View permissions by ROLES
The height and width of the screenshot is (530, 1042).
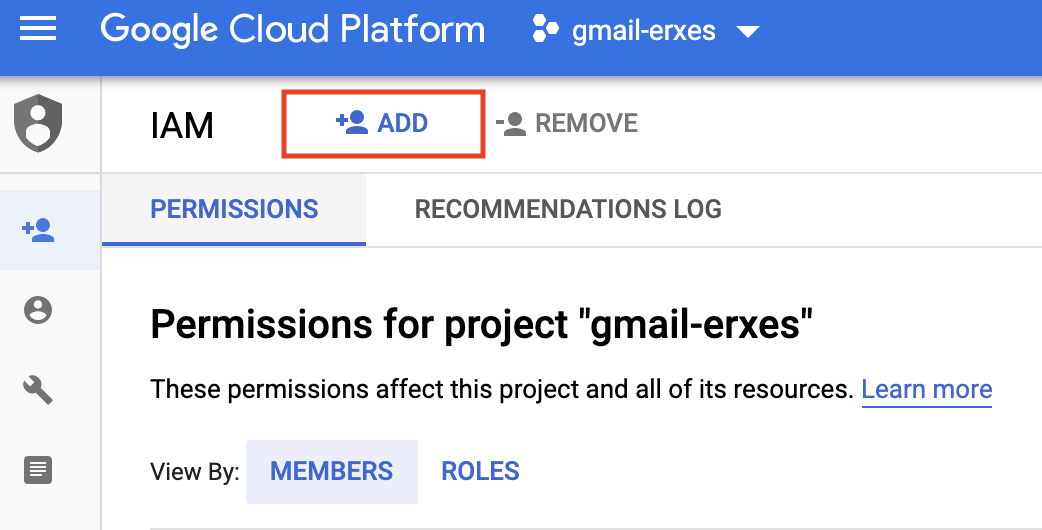pos(480,471)
